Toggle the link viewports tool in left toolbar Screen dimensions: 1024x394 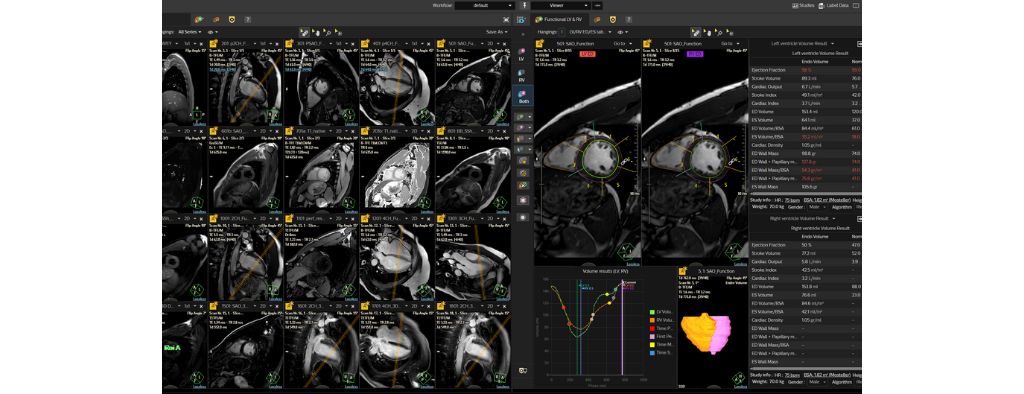point(304,31)
